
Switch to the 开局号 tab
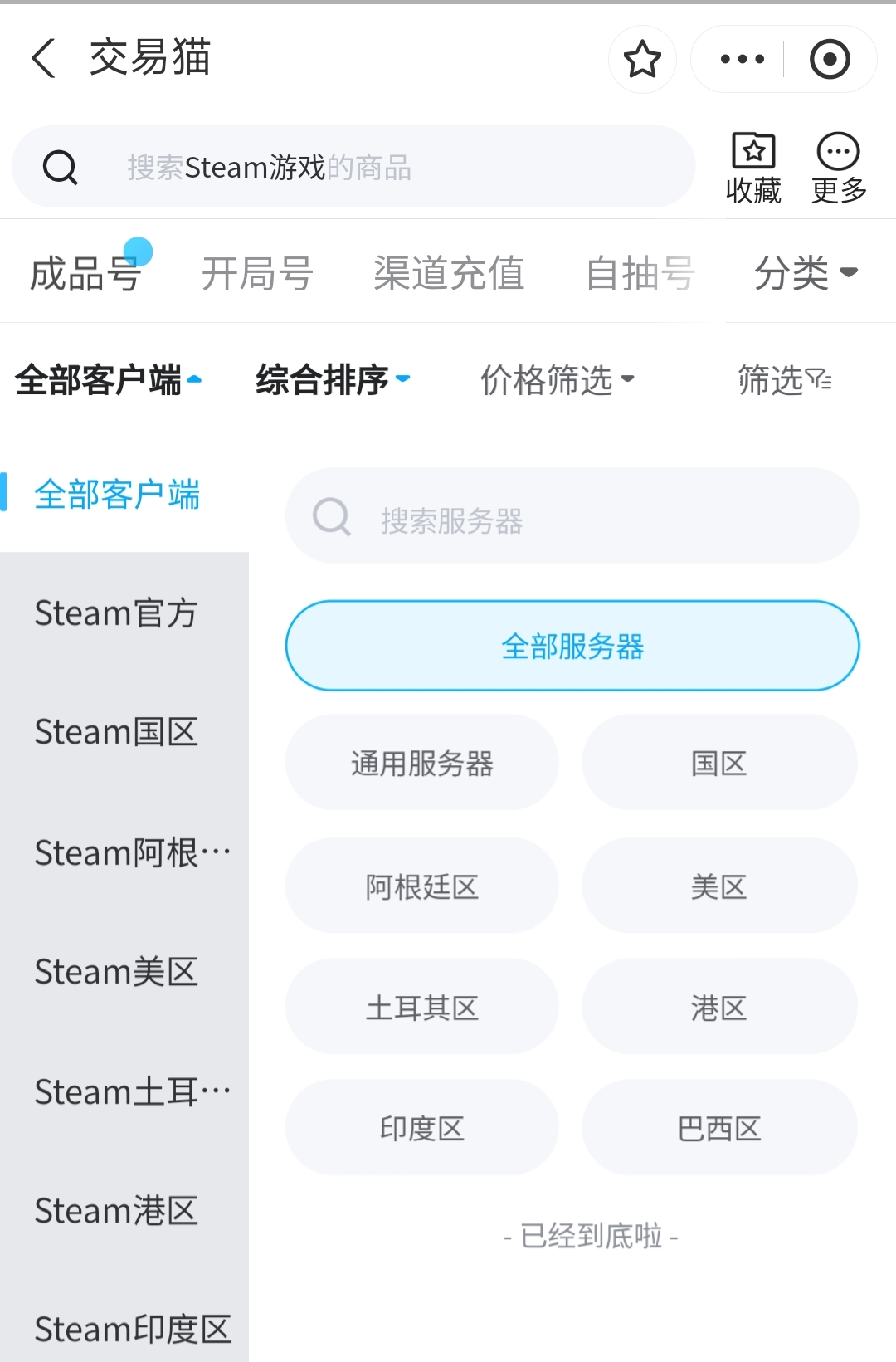pyautogui.click(x=257, y=273)
